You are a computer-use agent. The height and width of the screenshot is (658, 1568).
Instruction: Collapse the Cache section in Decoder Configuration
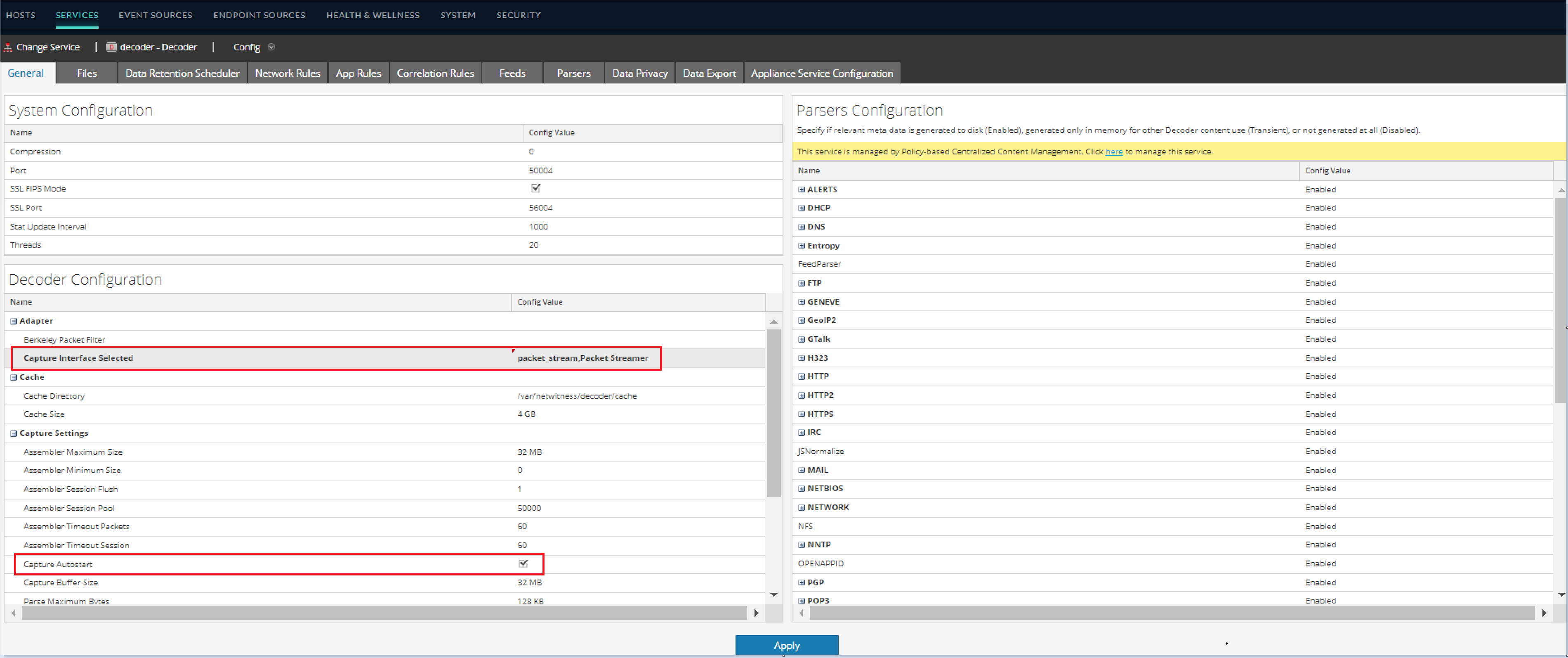pyautogui.click(x=13, y=376)
